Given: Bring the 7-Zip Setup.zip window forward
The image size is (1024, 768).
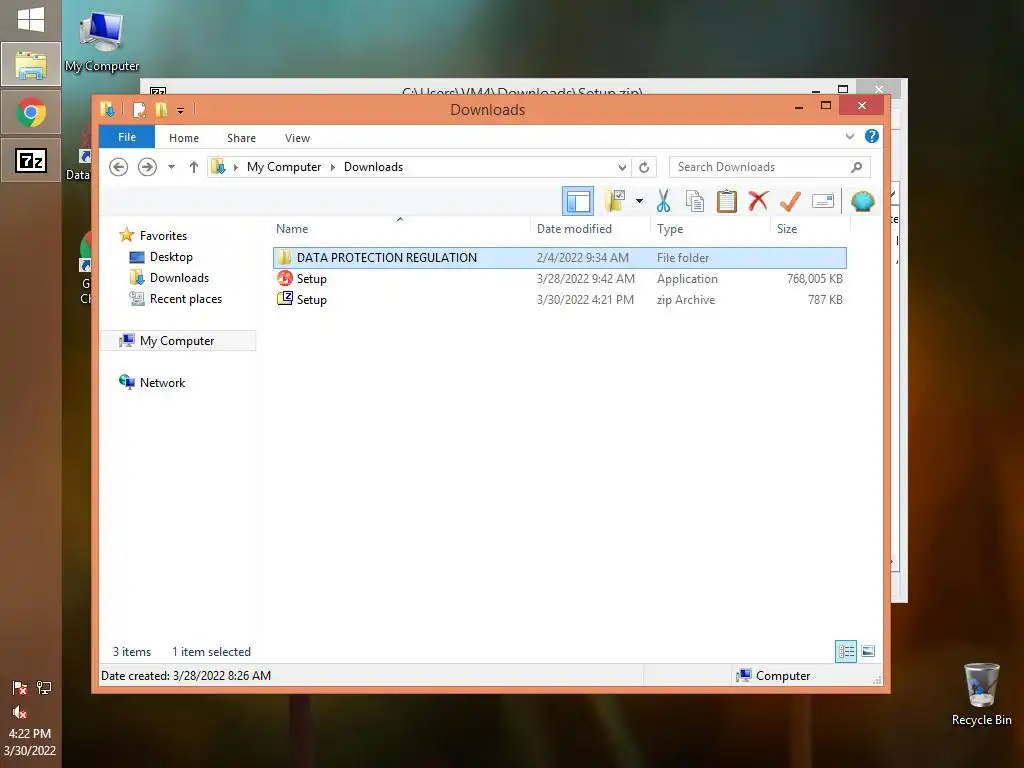Looking at the screenshot, I should tap(521, 88).
